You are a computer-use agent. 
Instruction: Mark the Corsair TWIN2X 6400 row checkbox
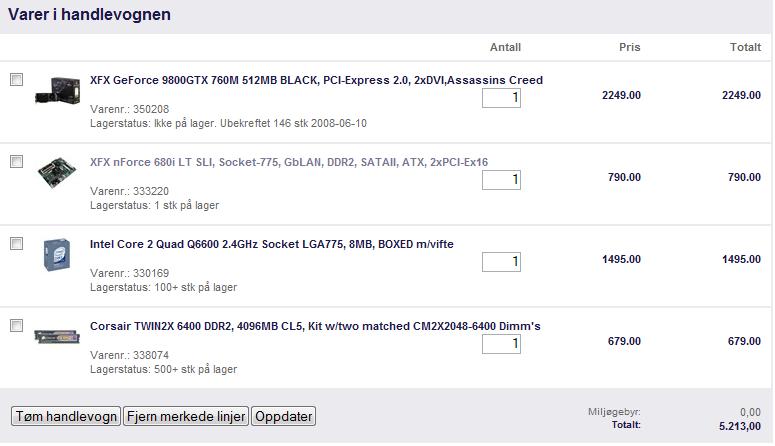pos(16,326)
